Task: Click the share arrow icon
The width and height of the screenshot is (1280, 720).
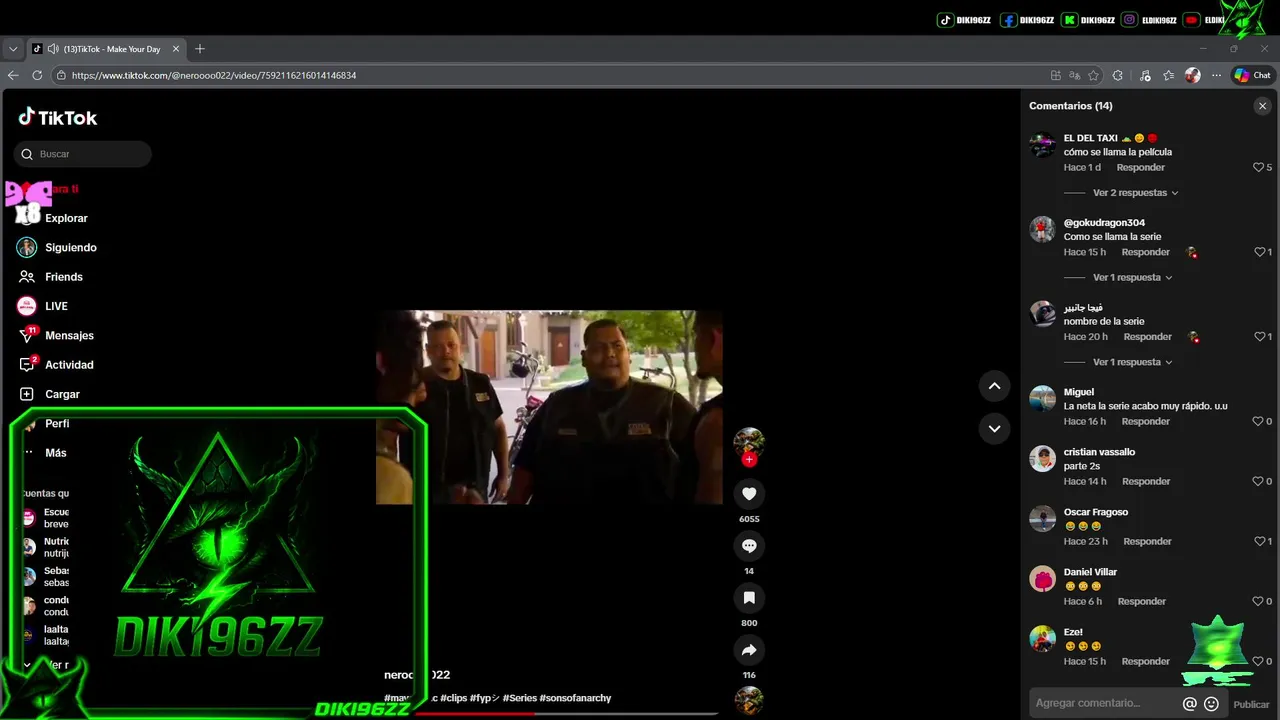Action: [749, 650]
